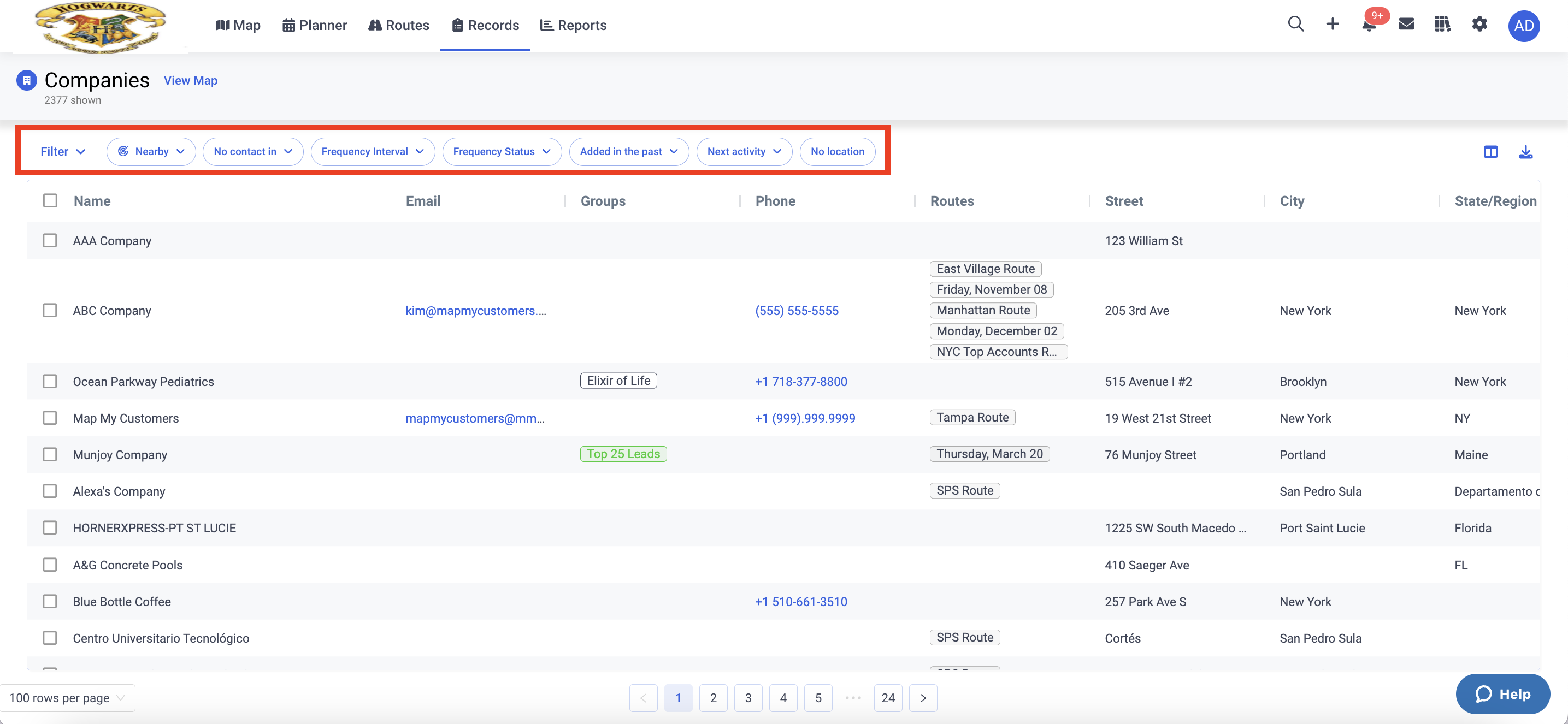Click the Elixir of Life group tag
Viewport: 1568px width, 724px height.
click(x=618, y=380)
